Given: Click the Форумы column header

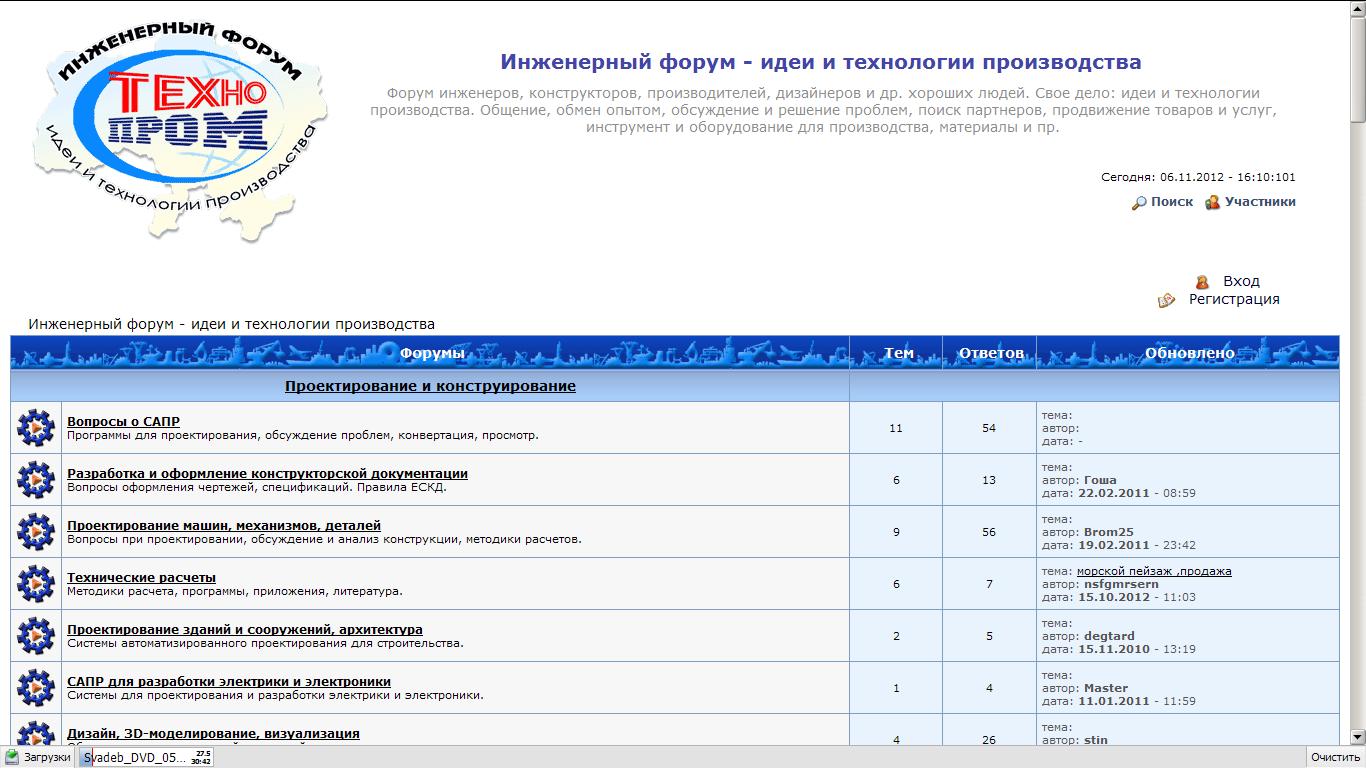Looking at the screenshot, I should 432,353.
